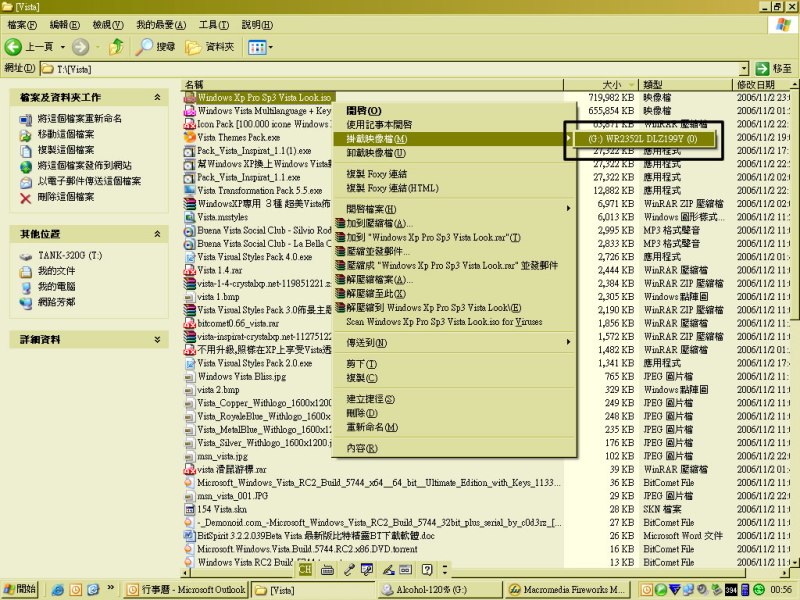
Task: Click the icon of the BitSpirit 3.2.2.039Beta .doc file
Action: 190,536
